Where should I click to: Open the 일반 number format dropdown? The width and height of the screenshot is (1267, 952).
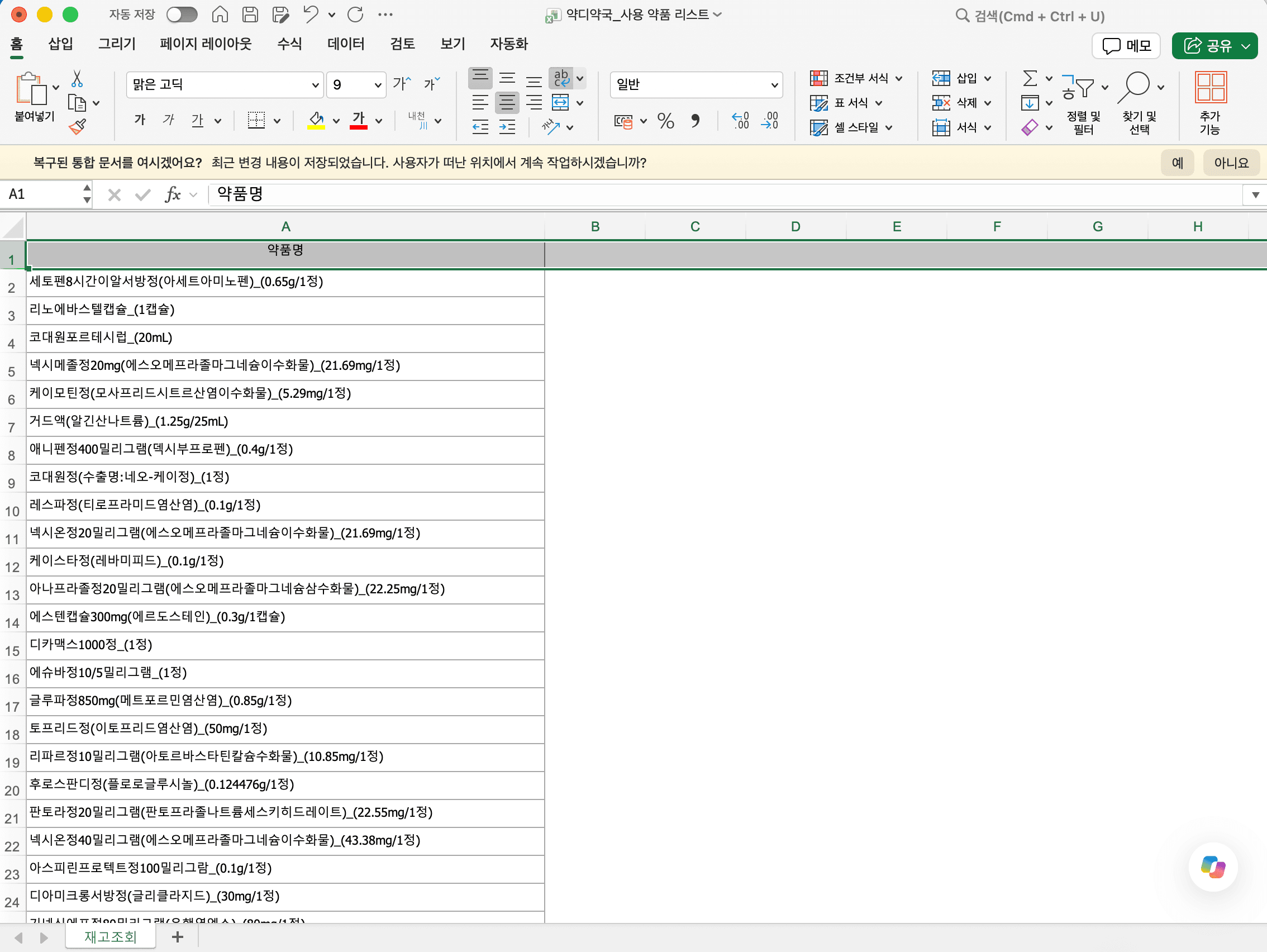point(774,85)
